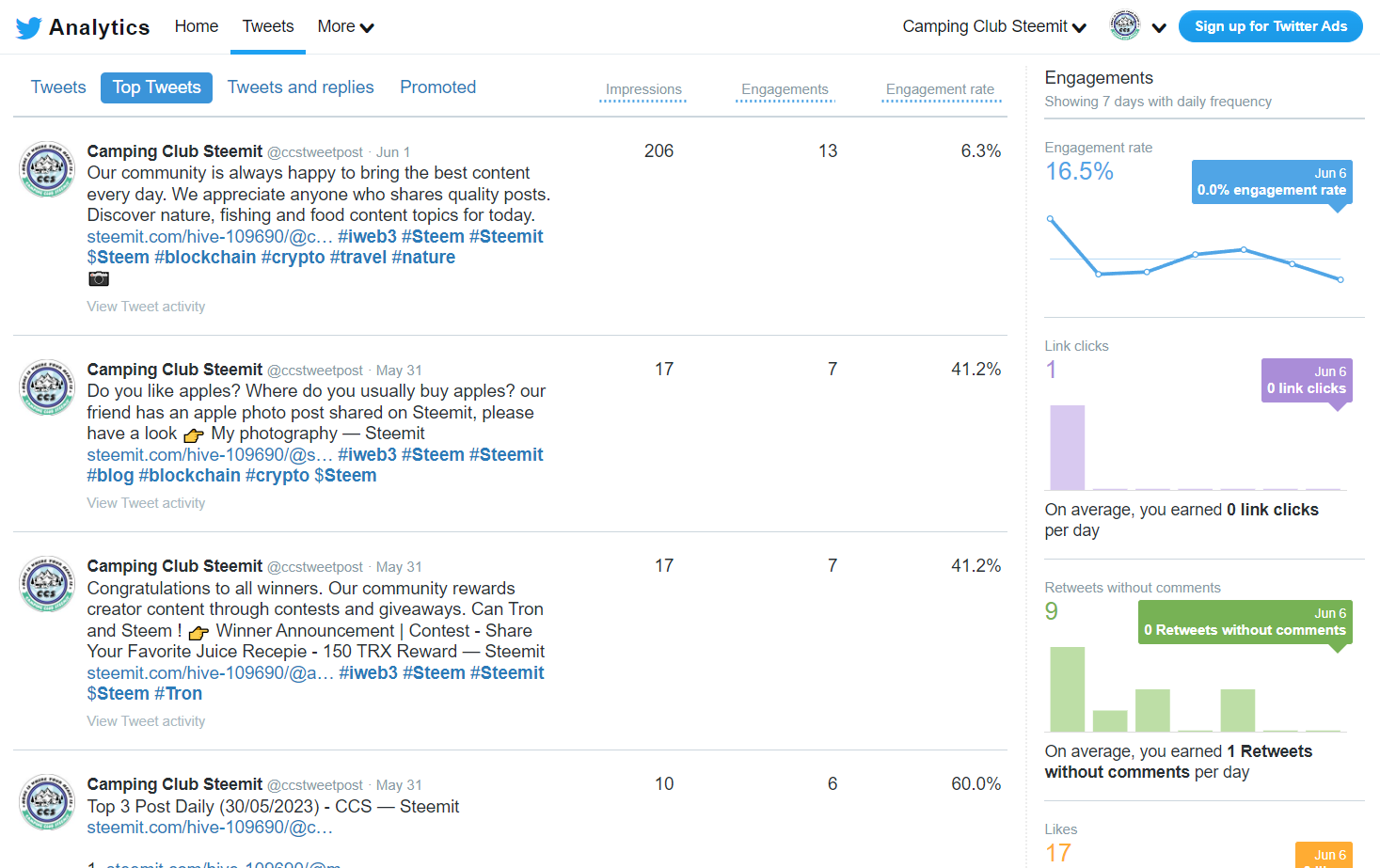Viewport: 1380px width, 868px height.
Task: Click the @ccstweetpost handle on the Jun 1 tweet
Action: pyautogui.click(x=315, y=152)
